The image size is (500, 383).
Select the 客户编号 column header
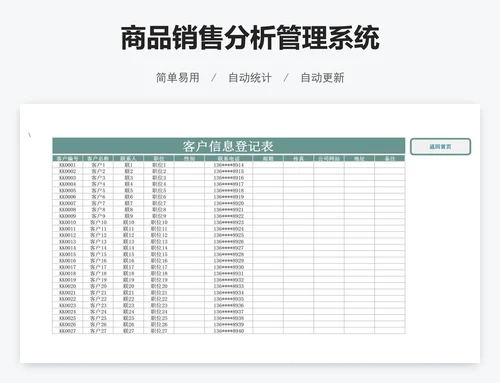(68, 158)
